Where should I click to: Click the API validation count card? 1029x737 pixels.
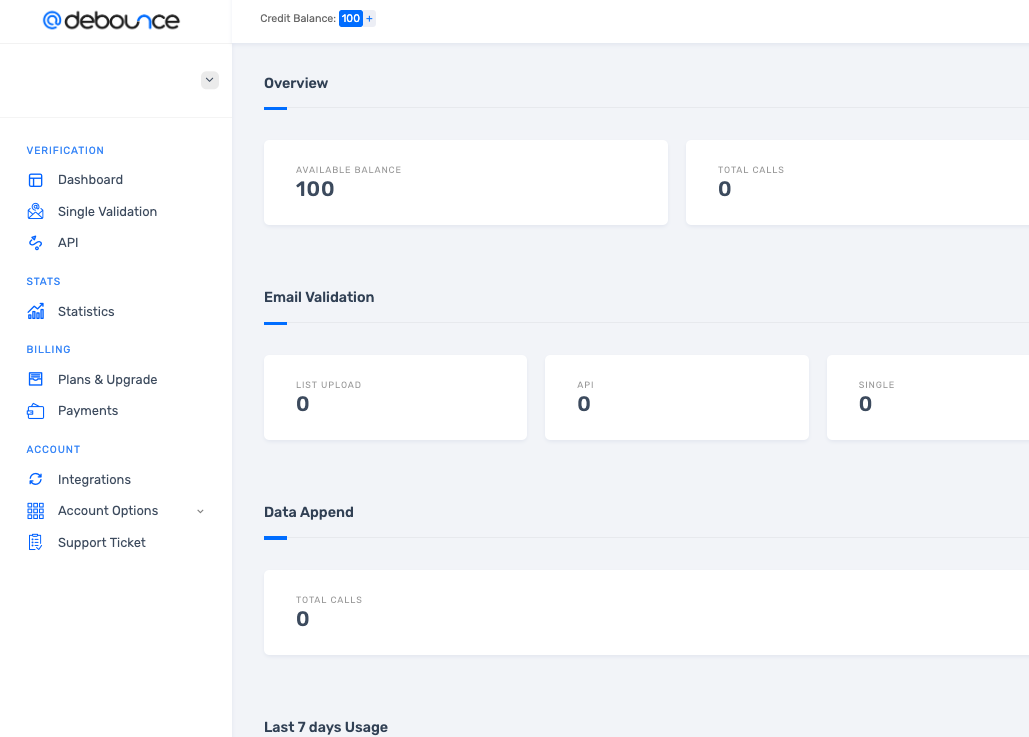tap(677, 398)
